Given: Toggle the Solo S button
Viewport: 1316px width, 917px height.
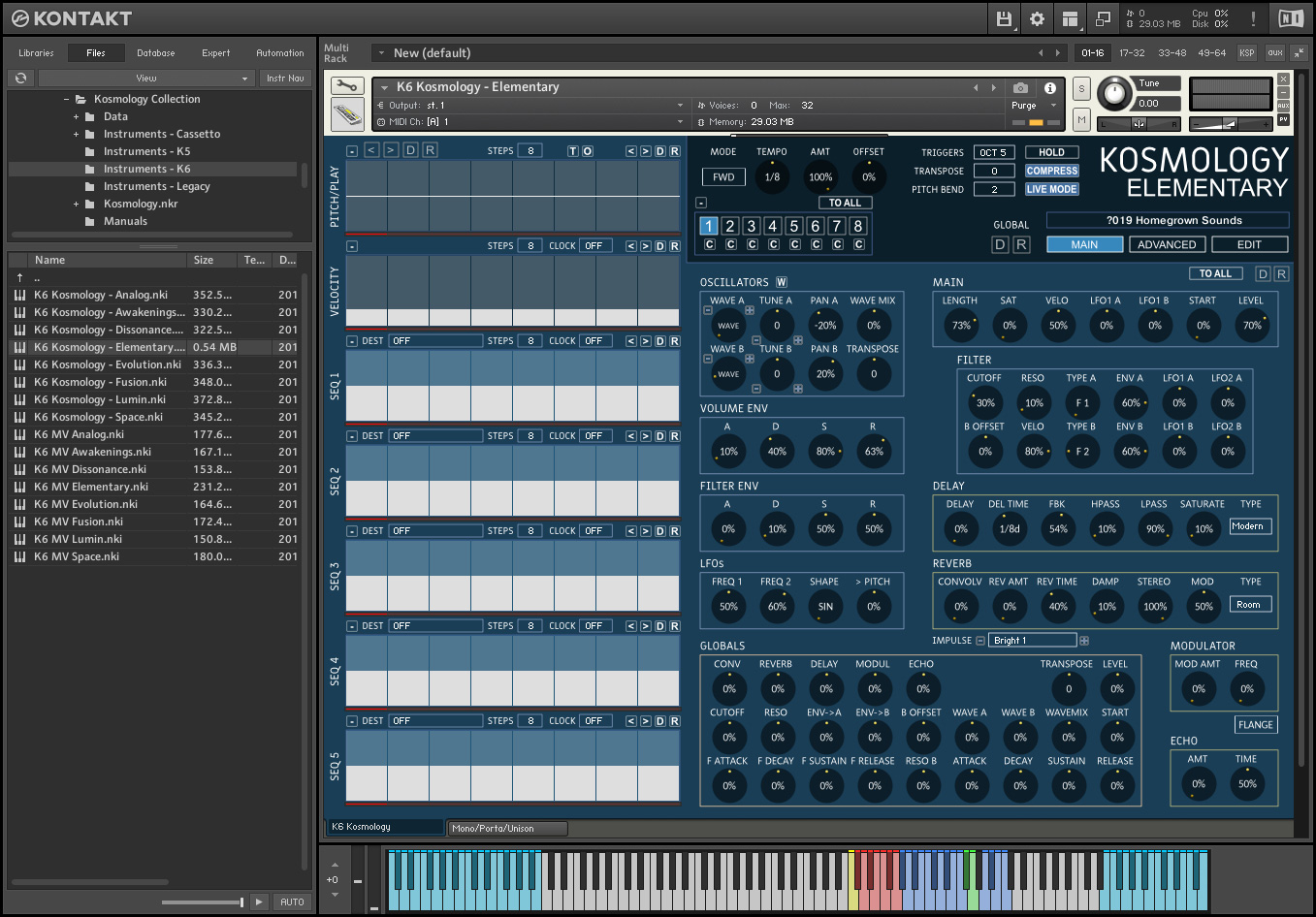Looking at the screenshot, I should (1081, 88).
